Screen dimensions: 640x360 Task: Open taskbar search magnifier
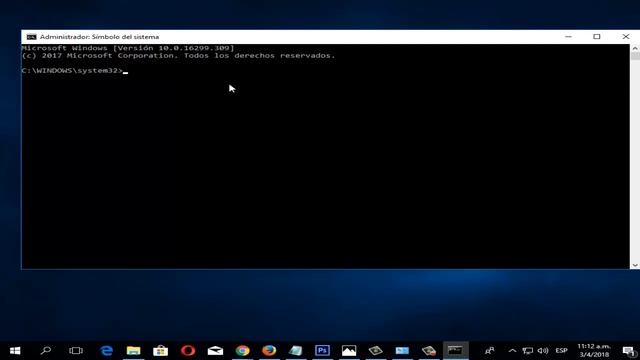pos(46,351)
